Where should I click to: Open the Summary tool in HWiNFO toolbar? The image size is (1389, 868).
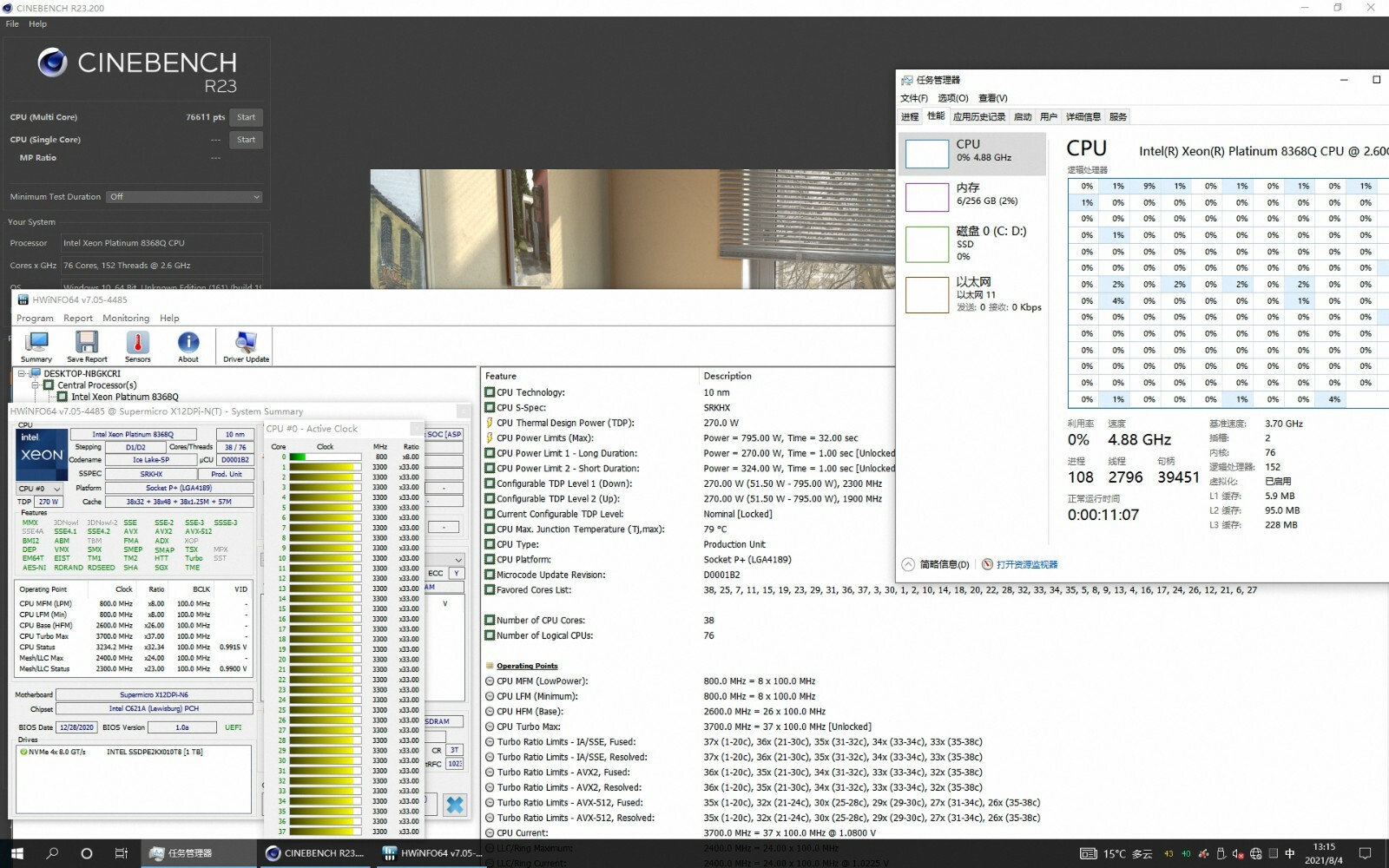pos(36,346)
